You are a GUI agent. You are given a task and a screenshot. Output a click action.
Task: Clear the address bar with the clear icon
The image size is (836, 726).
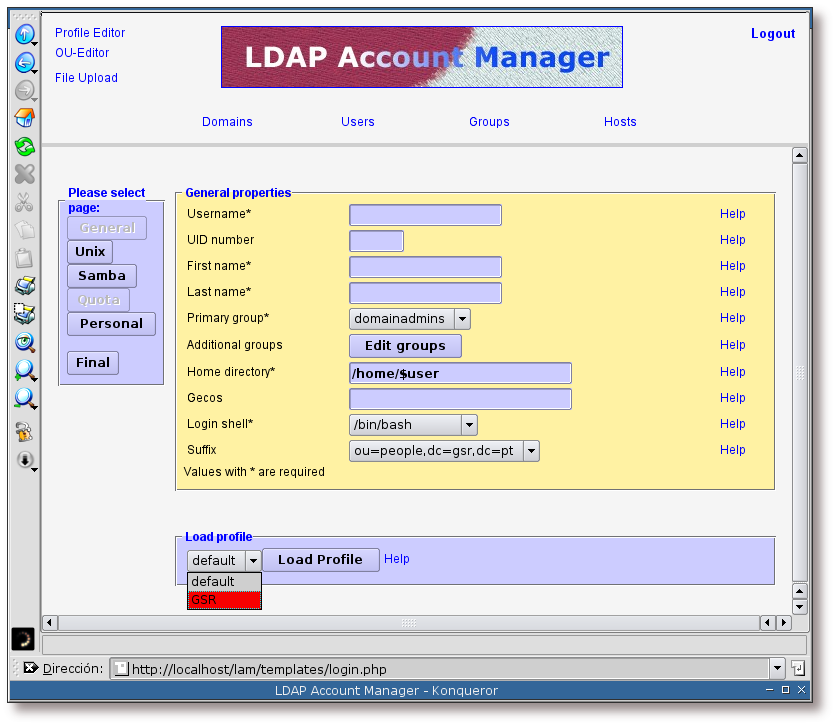click(x=30, y=668)
